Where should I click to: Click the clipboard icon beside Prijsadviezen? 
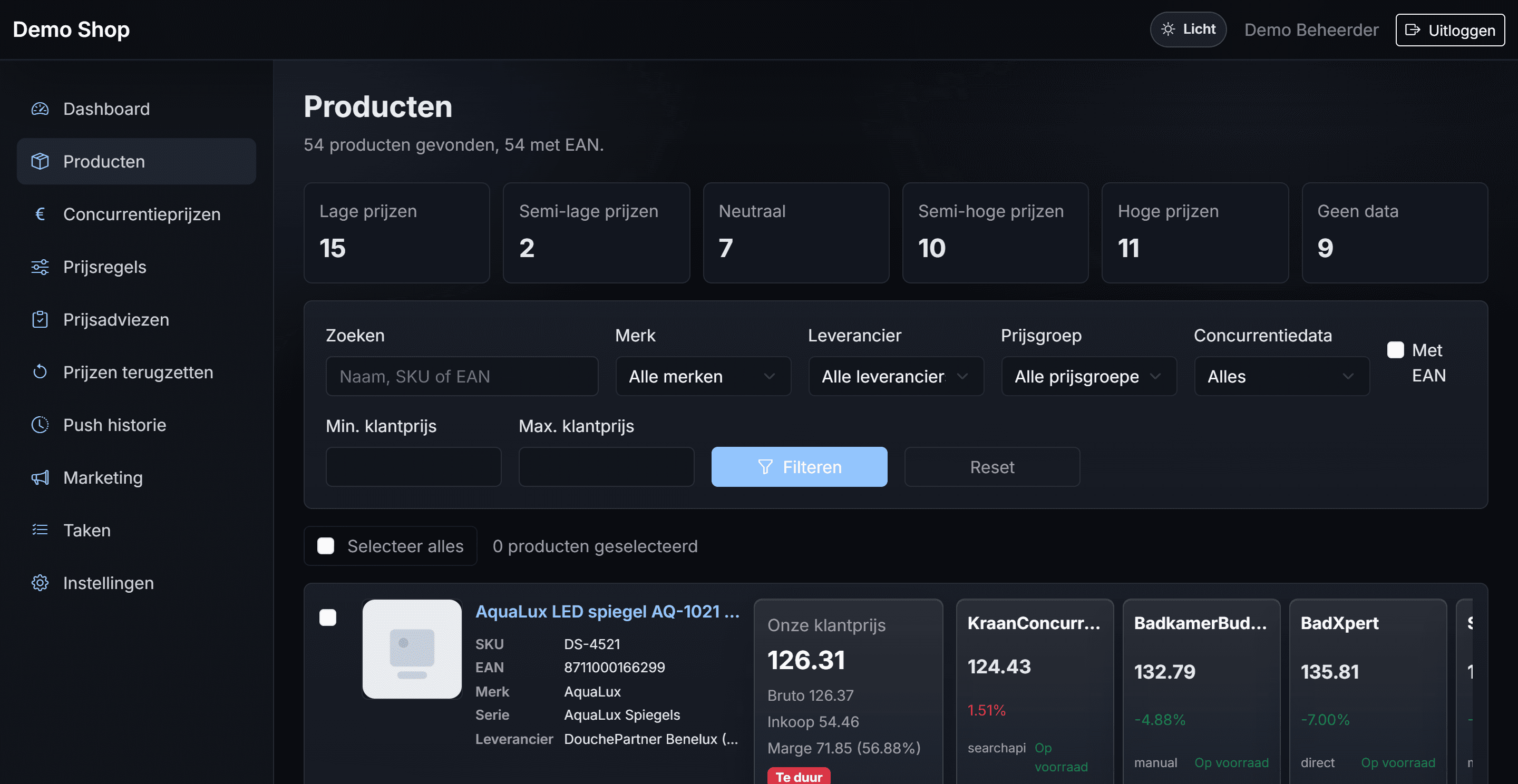(x=40, y=319)
